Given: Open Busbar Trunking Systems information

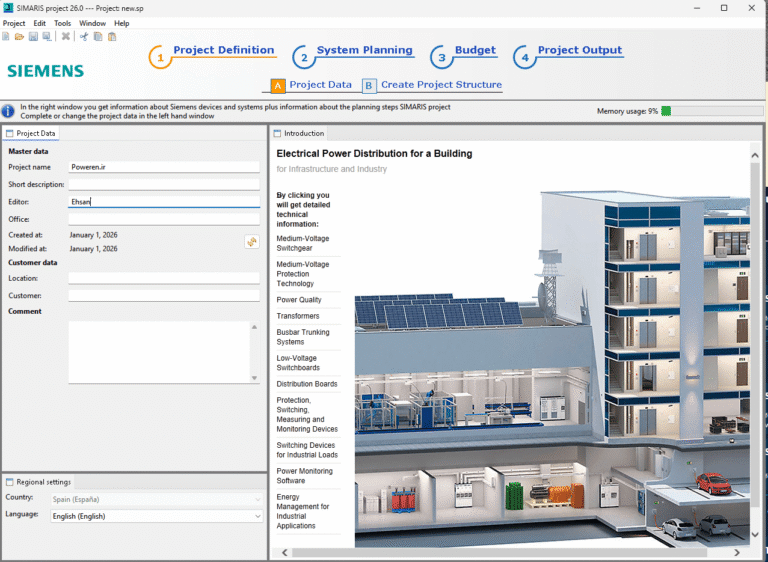Looking at the screenshot, I should [x=303, y=337].
